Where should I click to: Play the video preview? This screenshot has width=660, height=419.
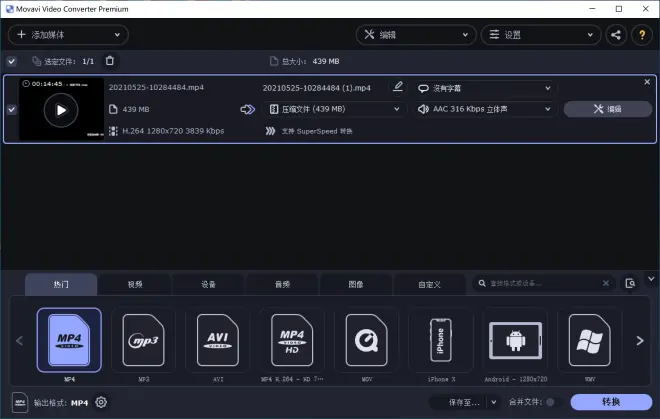61,110
